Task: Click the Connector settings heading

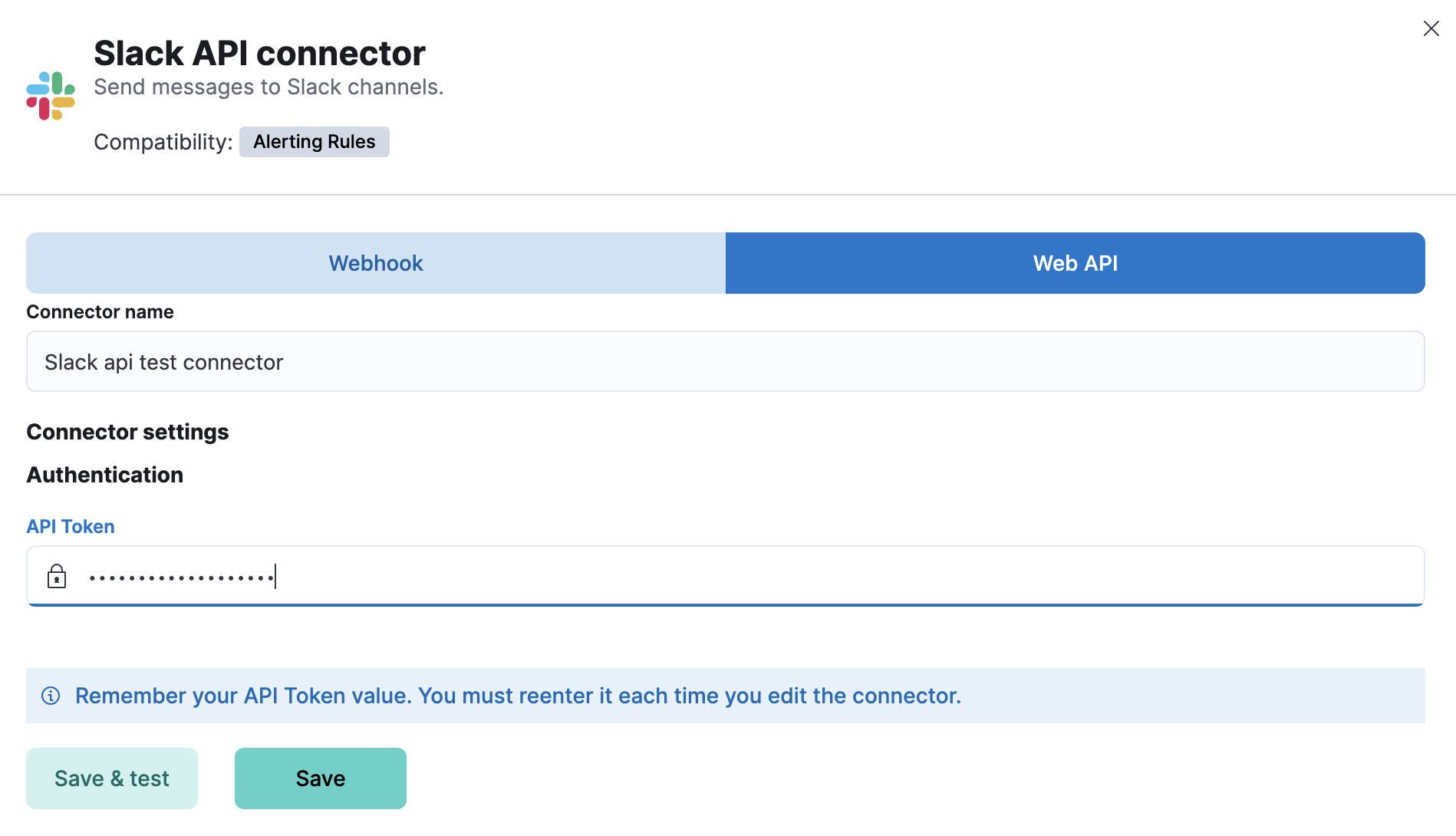Action: 127,431
